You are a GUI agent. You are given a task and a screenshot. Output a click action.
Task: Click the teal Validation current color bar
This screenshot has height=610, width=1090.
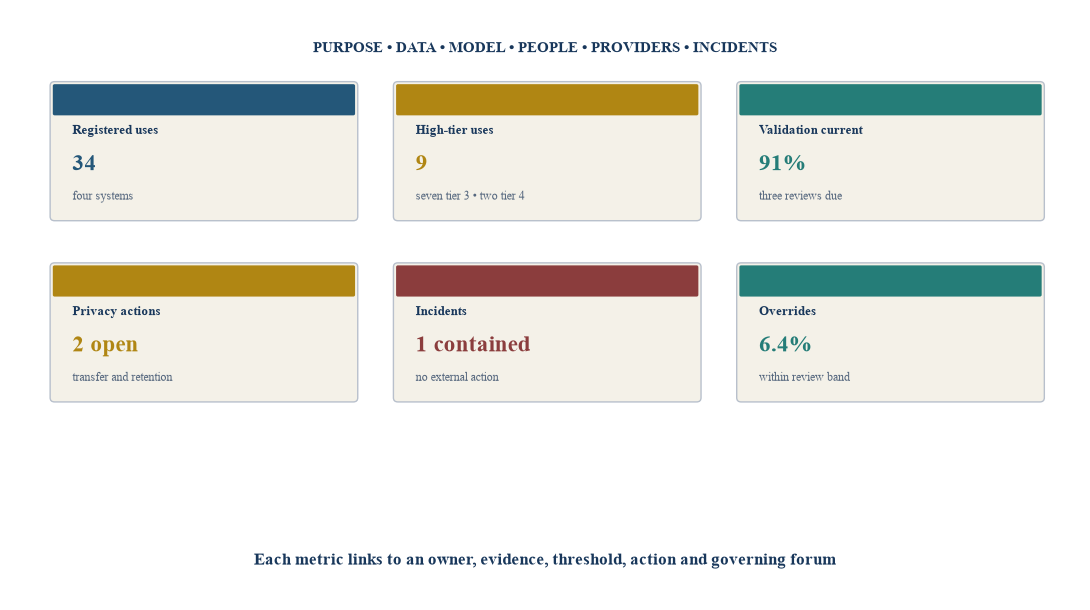click(890, 99)
